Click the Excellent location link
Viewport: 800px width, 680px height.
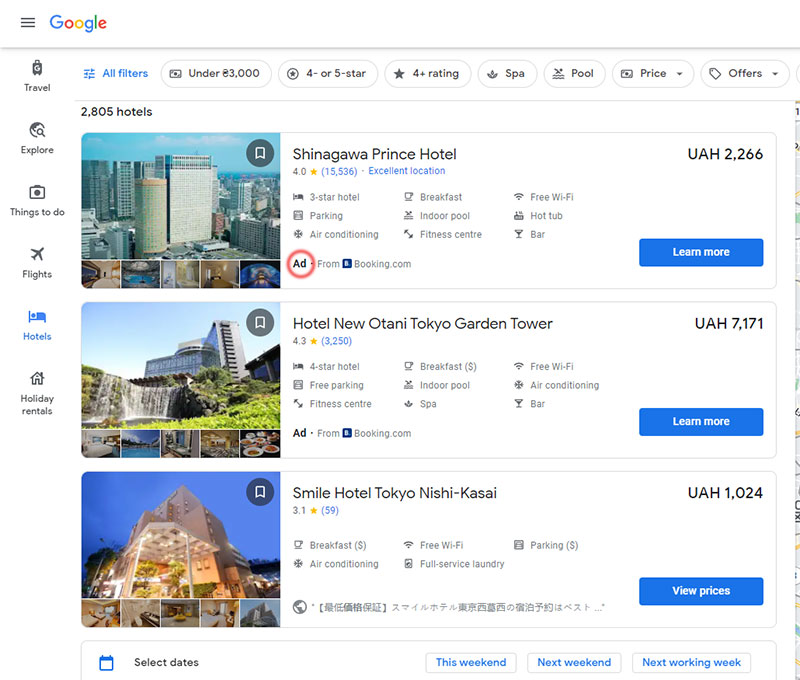click(407, 171)
